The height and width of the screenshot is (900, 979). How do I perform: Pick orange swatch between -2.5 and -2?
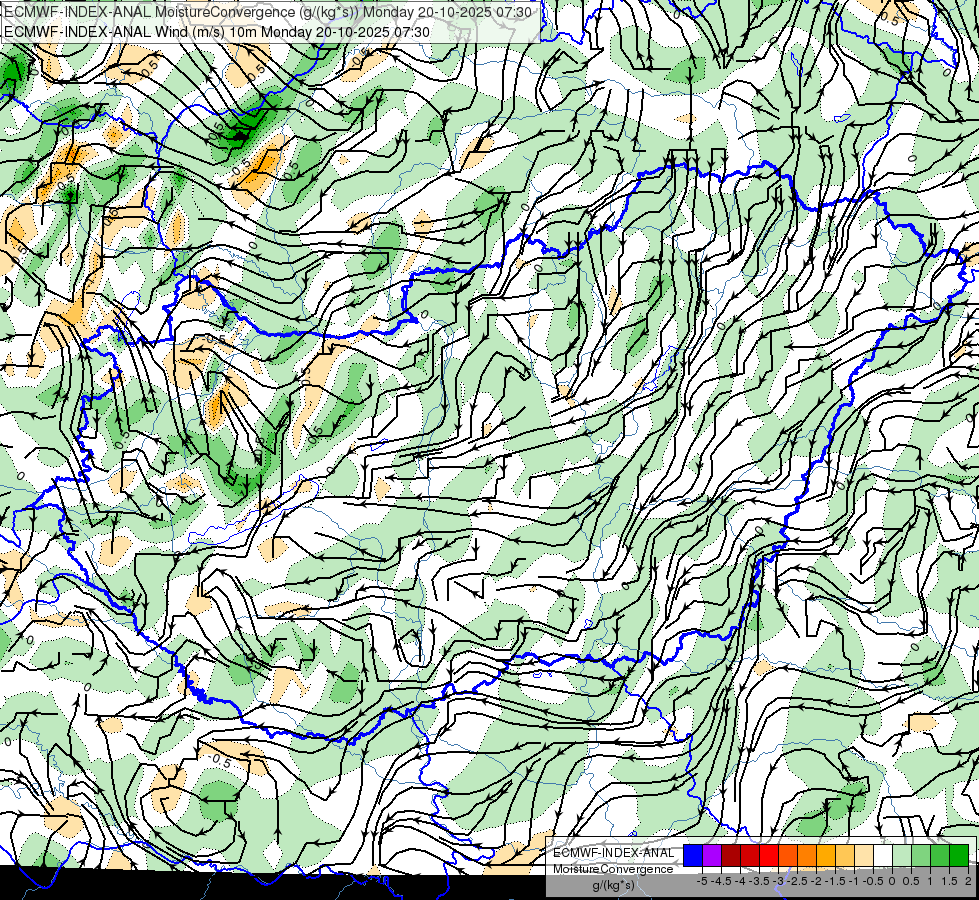807,855
